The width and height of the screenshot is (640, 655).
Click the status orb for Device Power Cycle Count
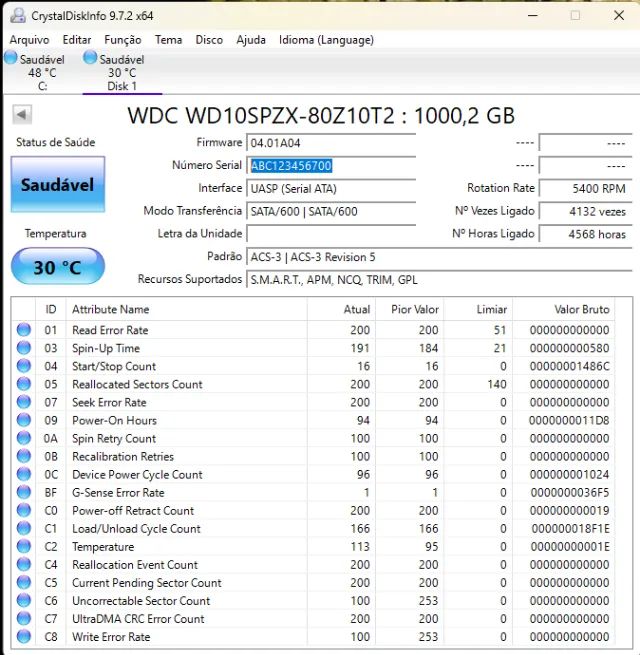[24, 474]
